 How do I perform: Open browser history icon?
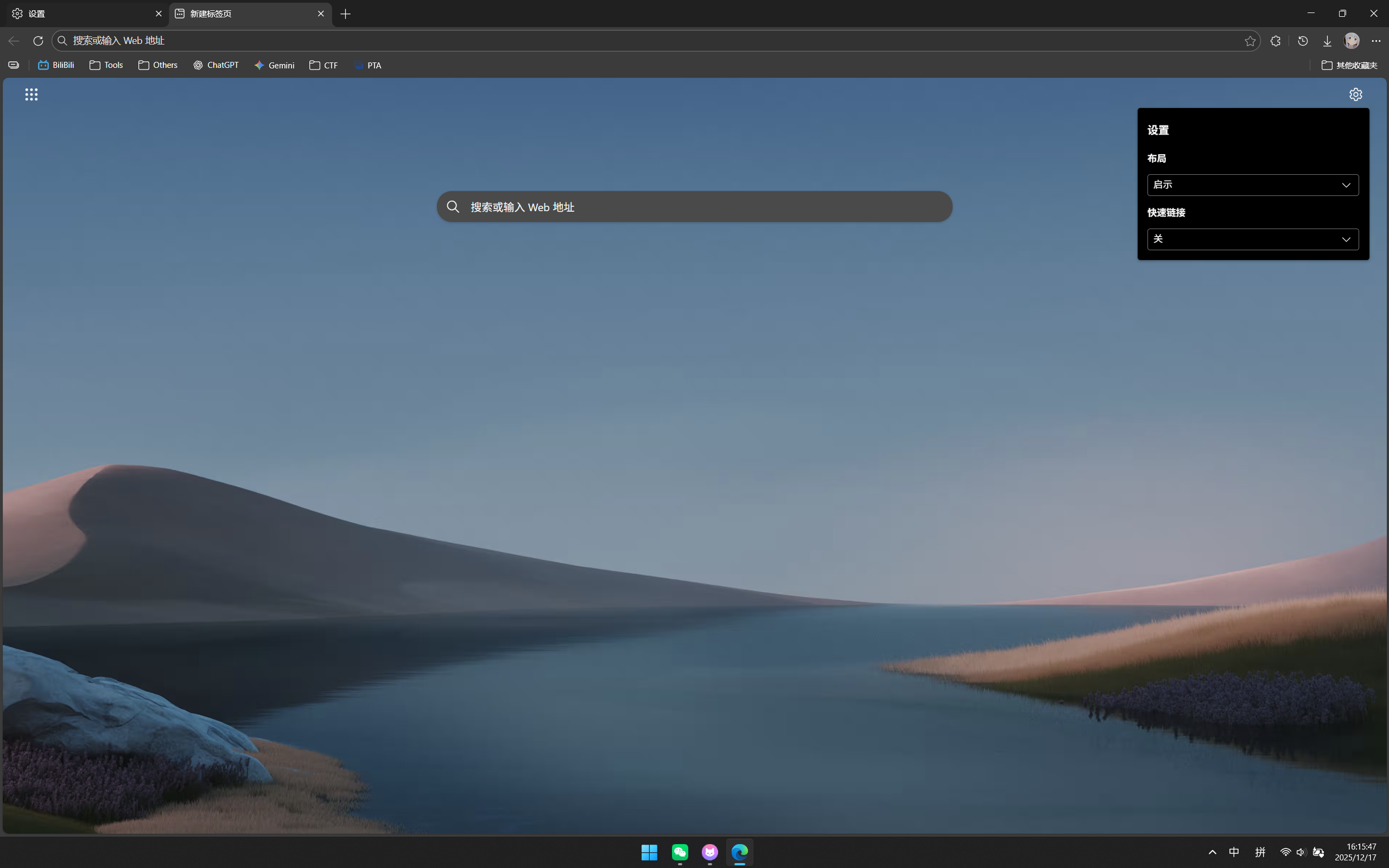(1303, 41)
